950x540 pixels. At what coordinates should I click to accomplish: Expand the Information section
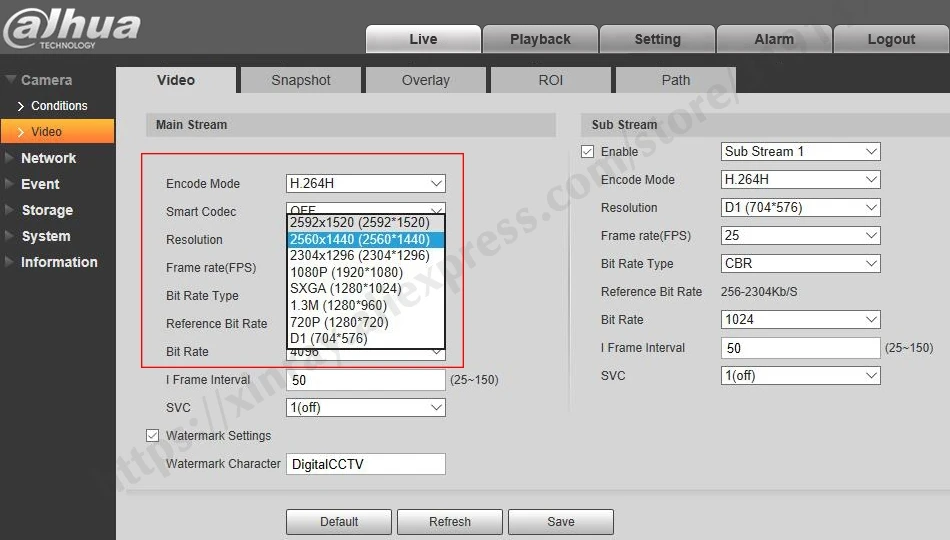pyautogui.click(x=51, y=262)
